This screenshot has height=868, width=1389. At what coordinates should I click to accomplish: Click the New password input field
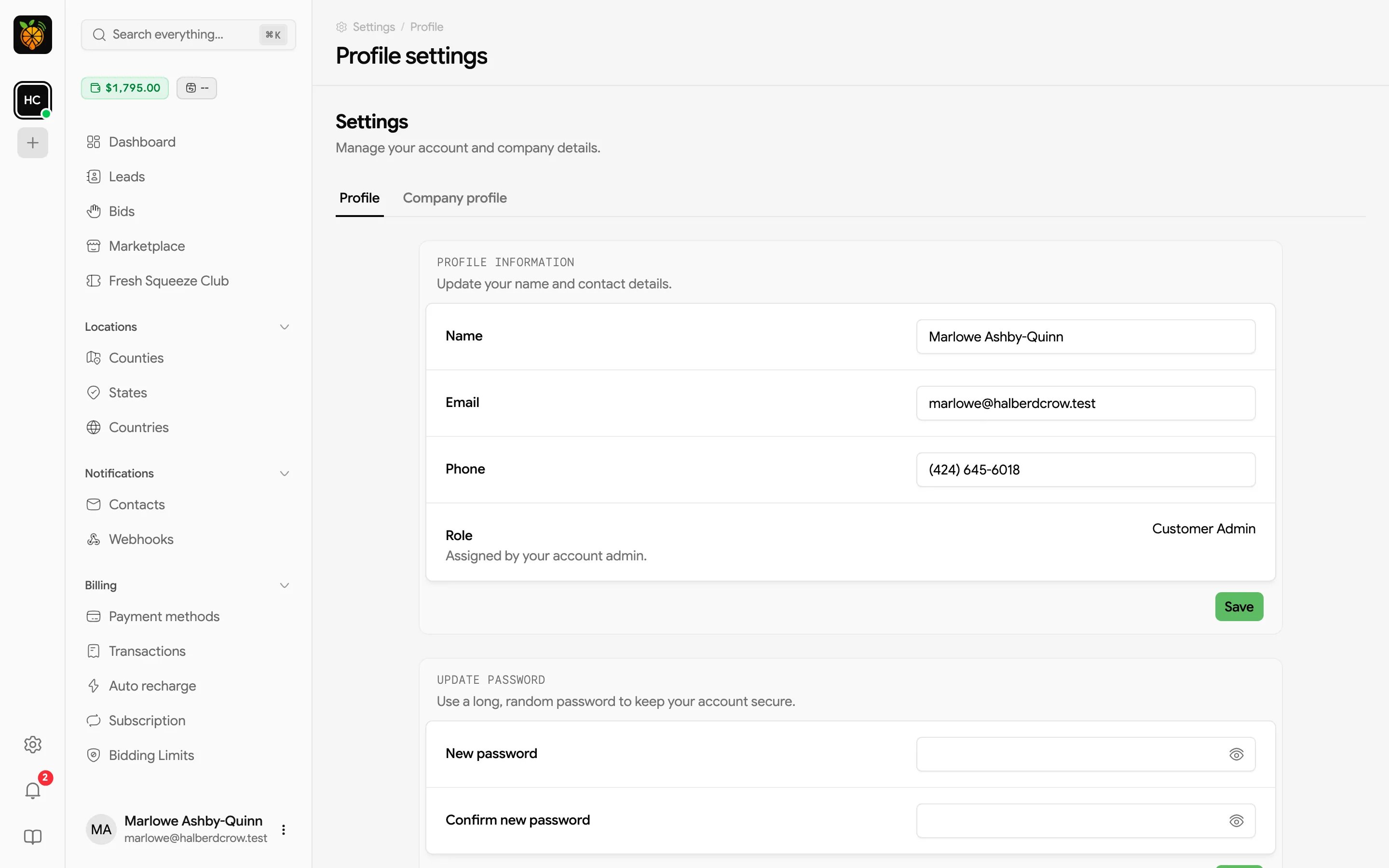[x=1085, y=754]
